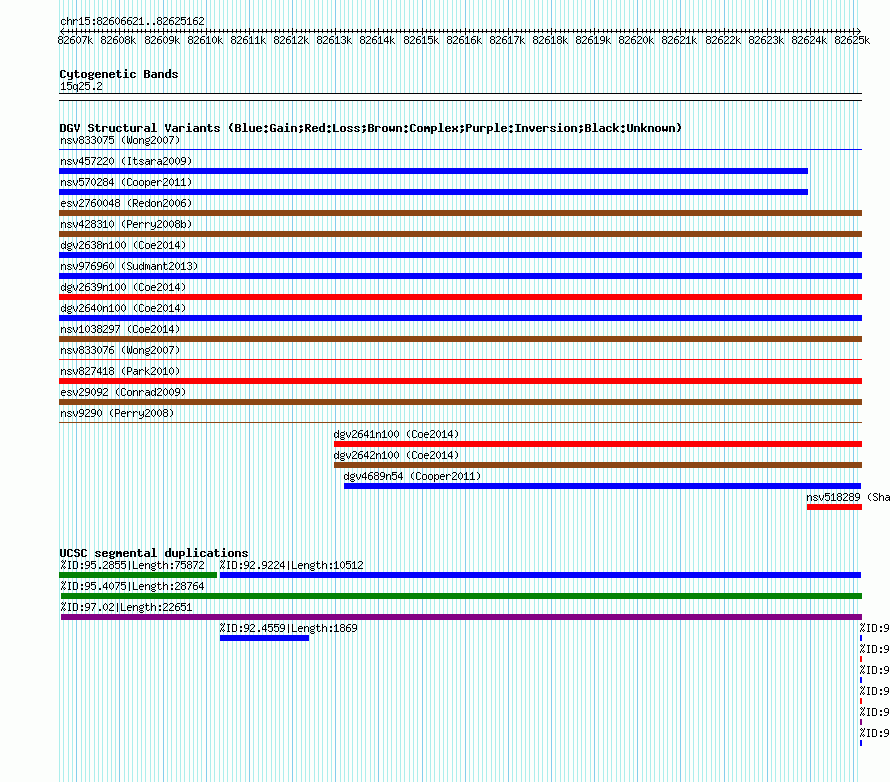Click the nsv827418 (Park2010) label
This screenshot has height=782, width=890.
point(120,371)
